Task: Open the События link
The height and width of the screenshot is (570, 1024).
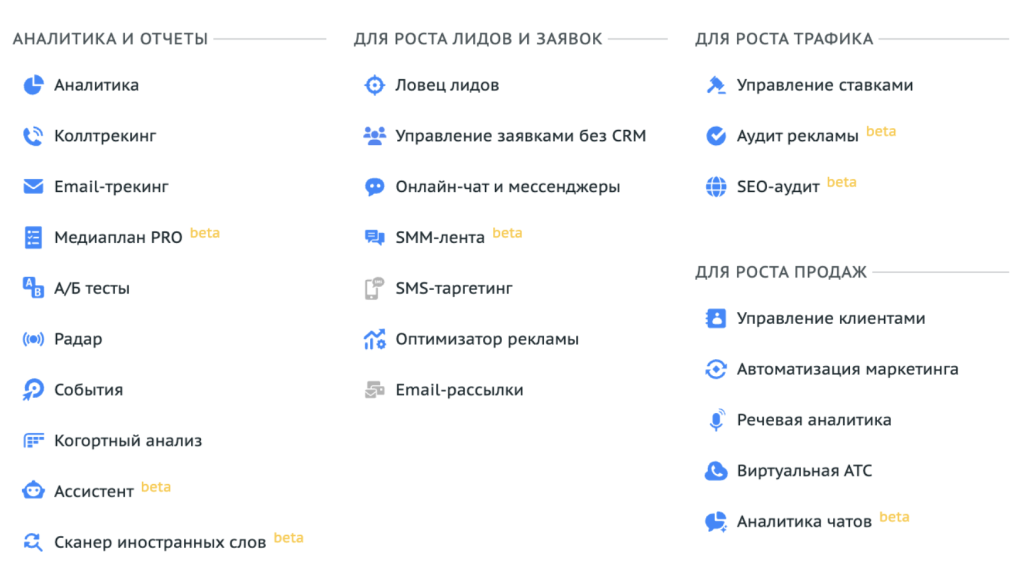Action: point(88,390)
